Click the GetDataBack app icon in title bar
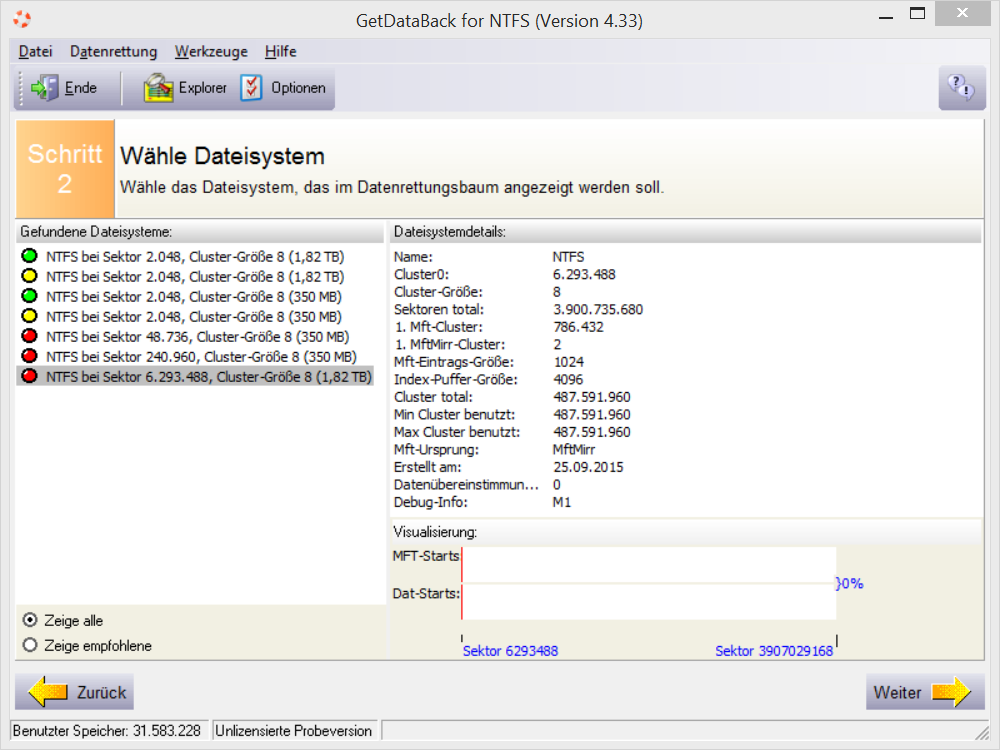The height and width of the screenshot is (750, 1000). (22, 20)
